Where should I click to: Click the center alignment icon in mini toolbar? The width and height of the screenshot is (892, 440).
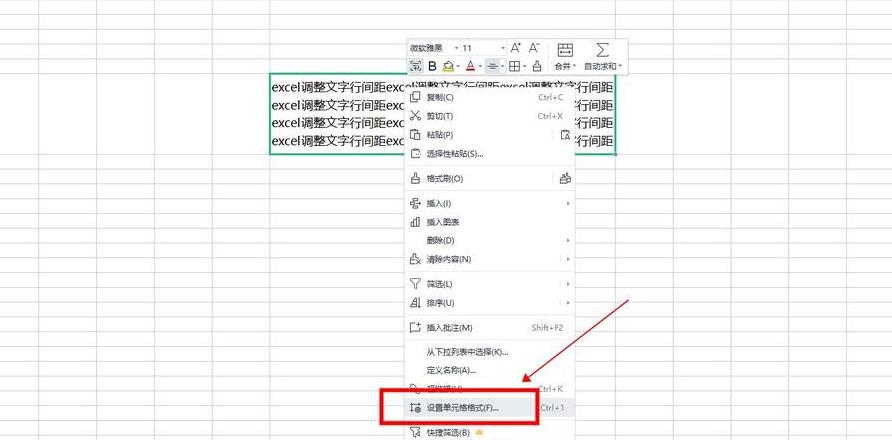(493, 67)
